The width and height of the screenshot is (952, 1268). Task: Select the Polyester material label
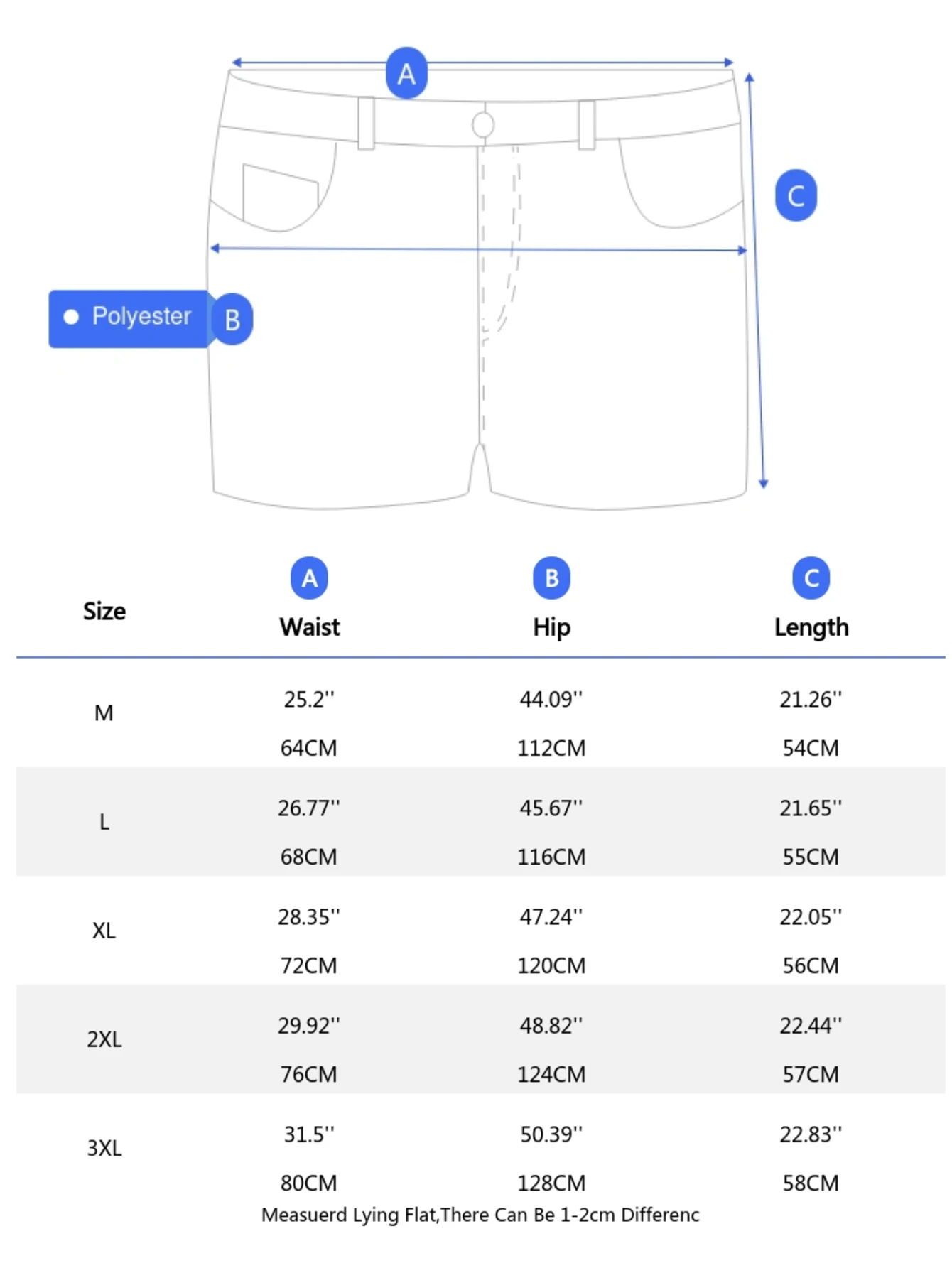coord(141,316)
